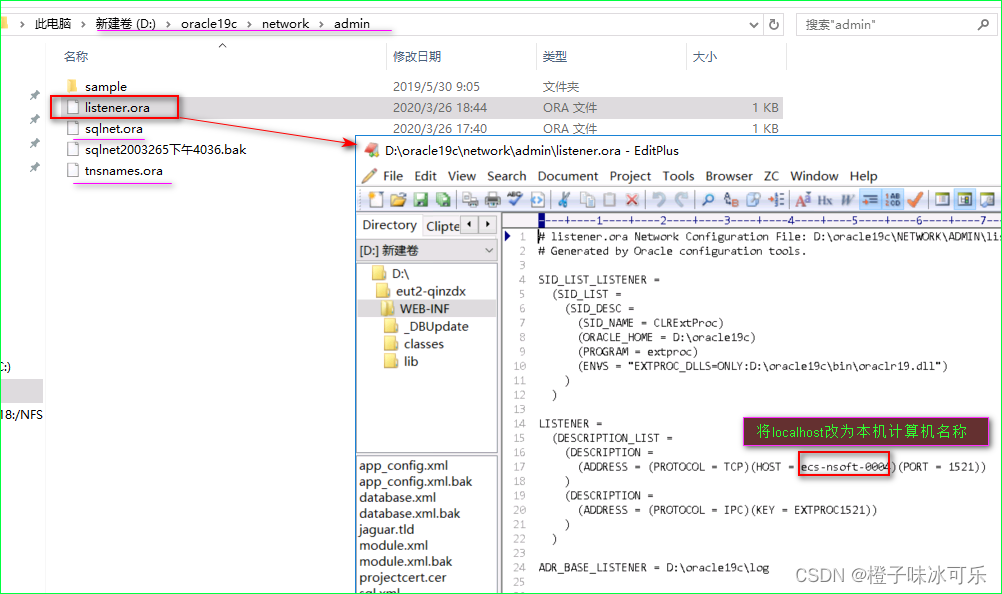Screen dimensions: 1002x594
Task: Open the File menu in EditPlus
Action: [x=392, y=176]
